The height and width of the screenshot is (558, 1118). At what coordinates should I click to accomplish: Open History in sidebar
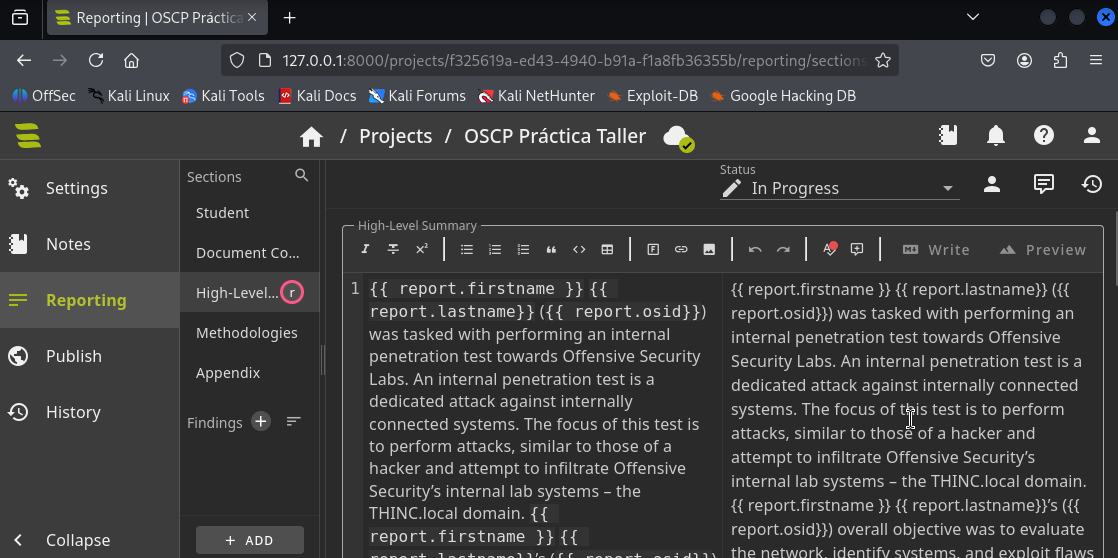pos(89,412)
